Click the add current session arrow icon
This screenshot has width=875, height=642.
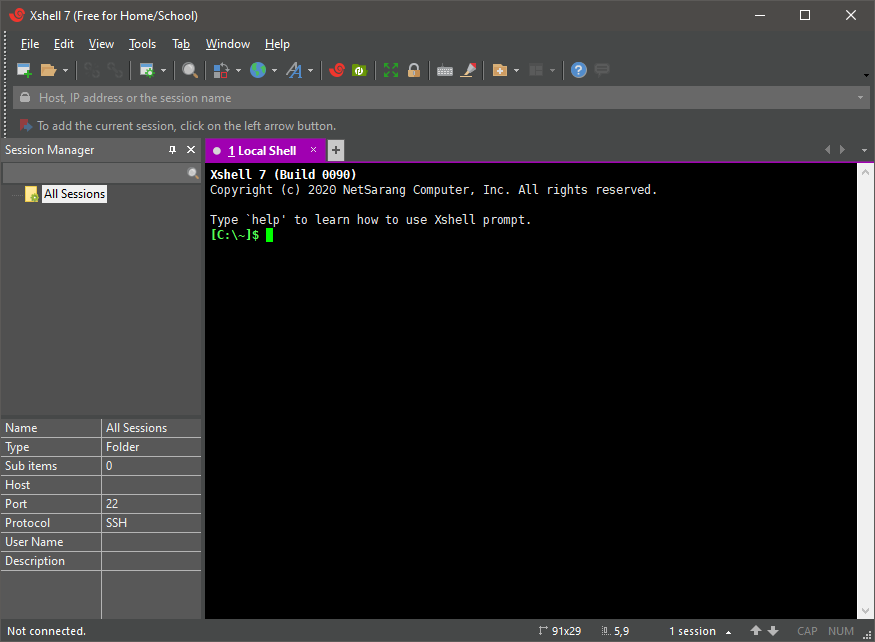26,126
